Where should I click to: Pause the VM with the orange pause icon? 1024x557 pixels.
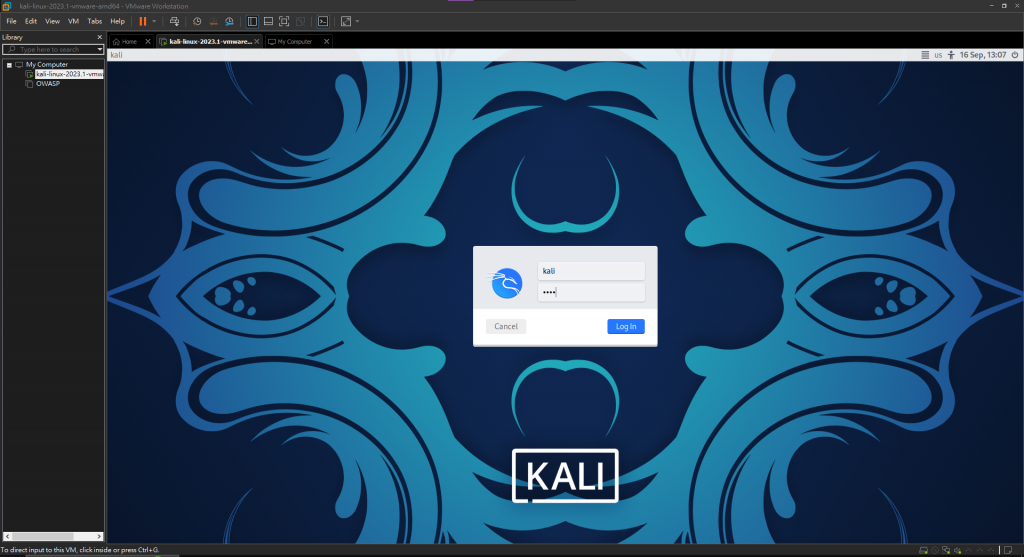(x=142, y=21)
